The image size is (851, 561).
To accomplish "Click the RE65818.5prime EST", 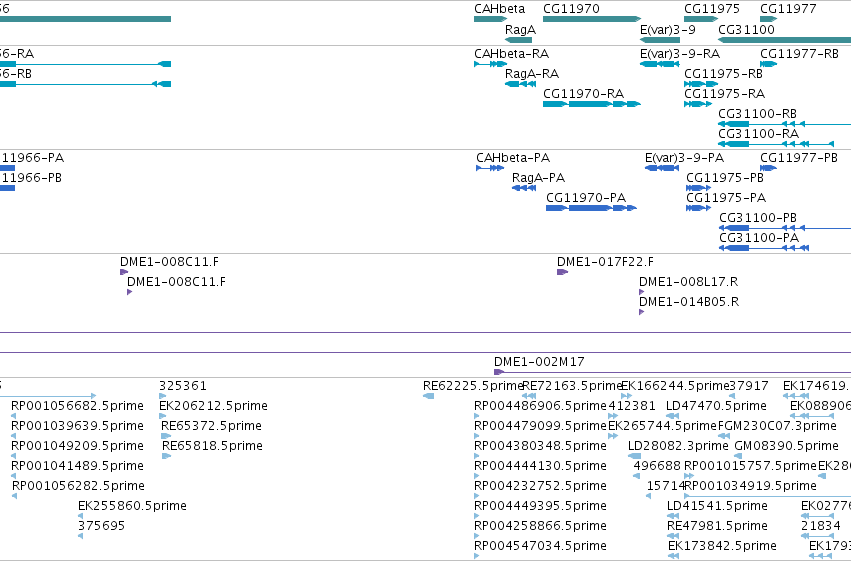I will (x=166, y=456).
